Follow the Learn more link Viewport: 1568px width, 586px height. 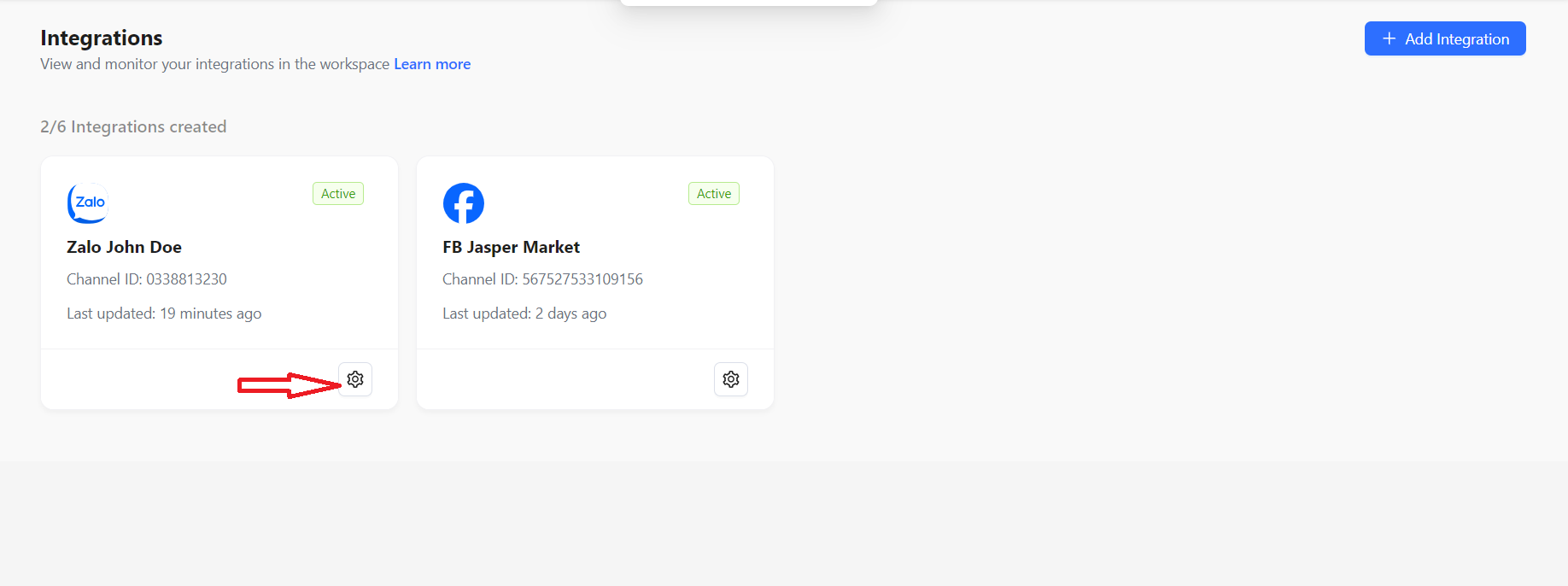click(x=432, y=64)
